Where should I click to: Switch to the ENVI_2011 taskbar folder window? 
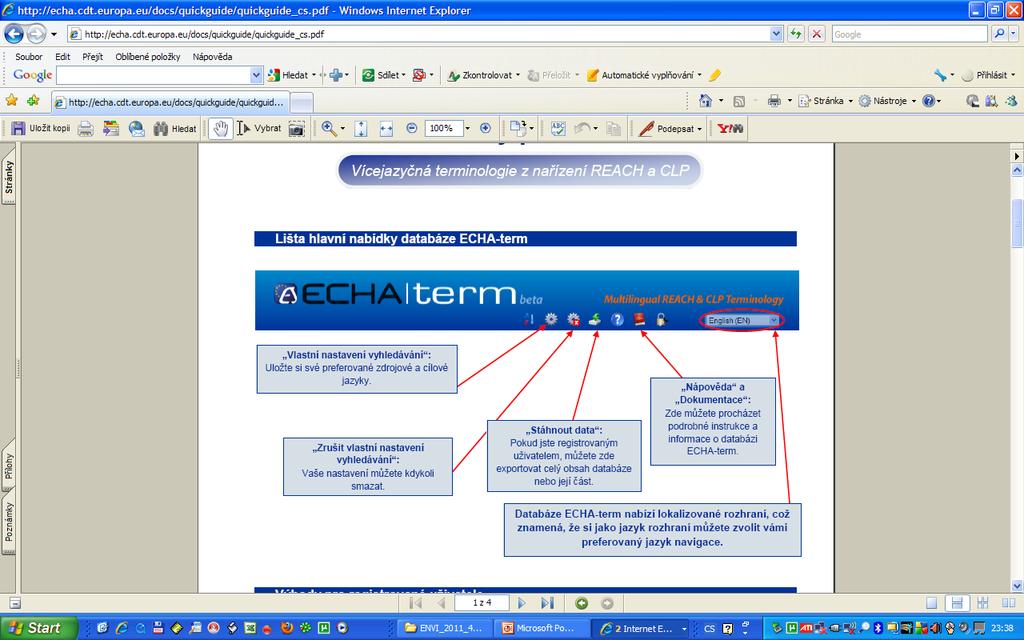point(444,628)
